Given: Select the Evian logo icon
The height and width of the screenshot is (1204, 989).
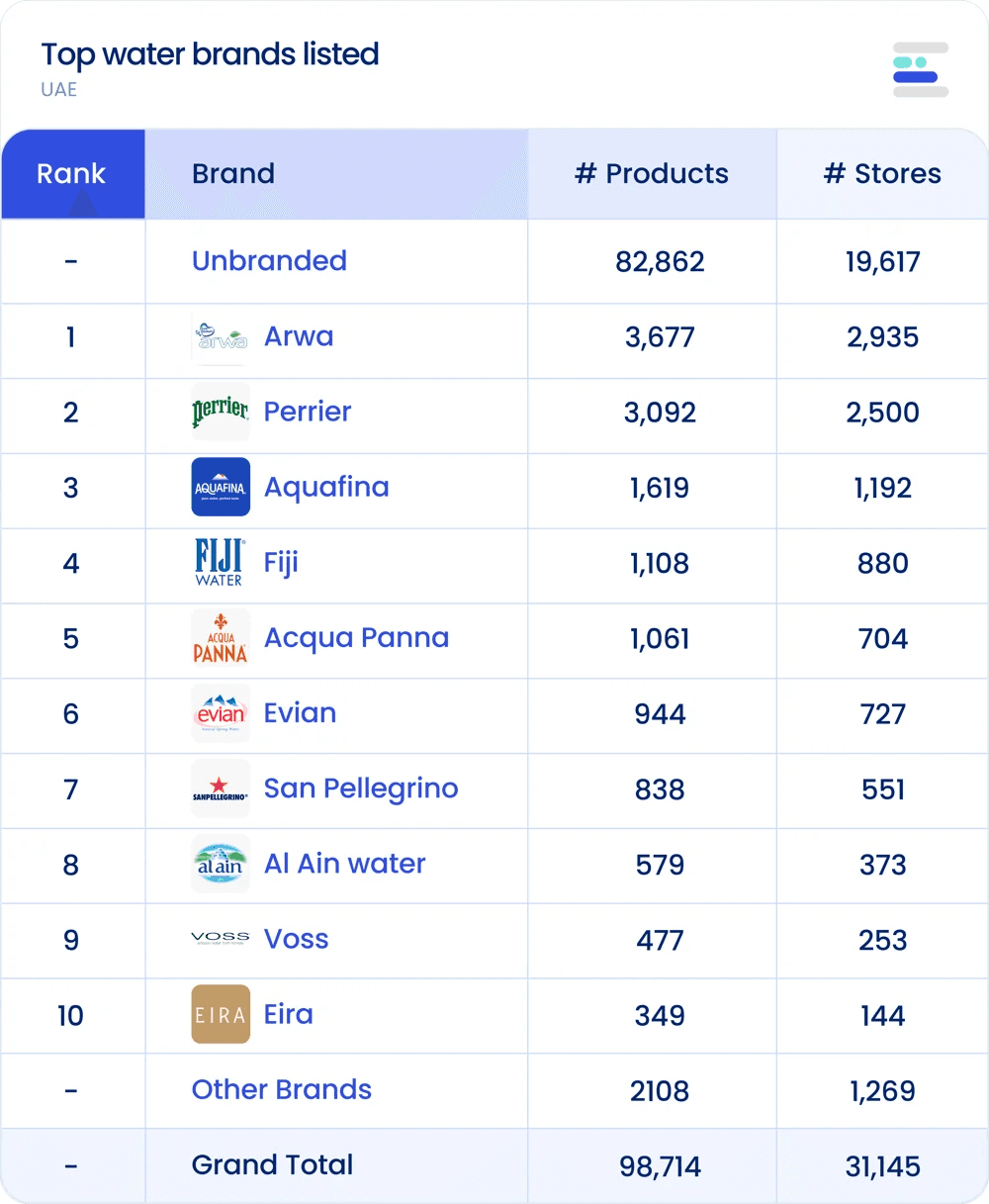Looking at the screenshot, I should click(221, 713).
